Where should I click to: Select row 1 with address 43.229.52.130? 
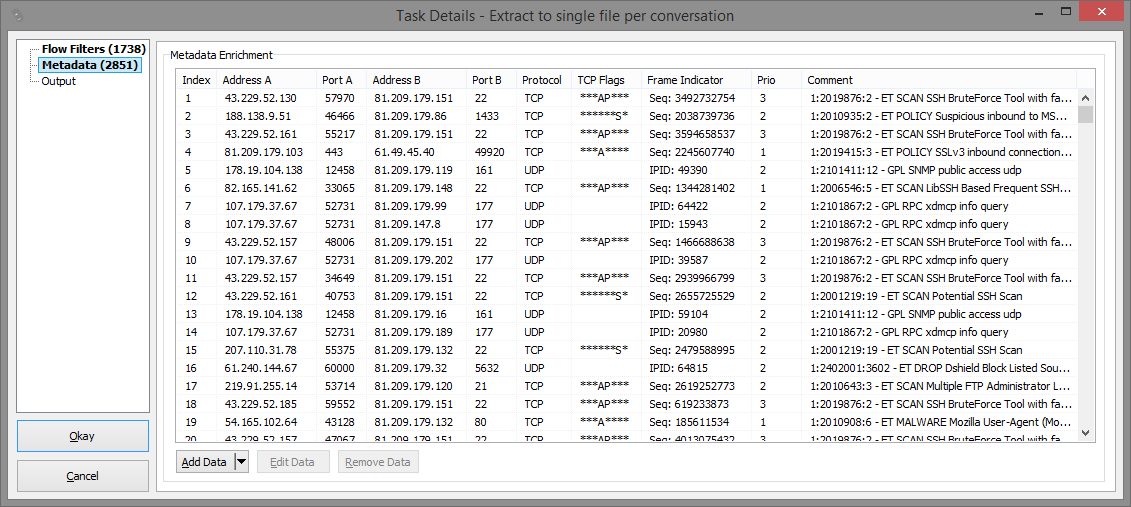pos(260,98)
